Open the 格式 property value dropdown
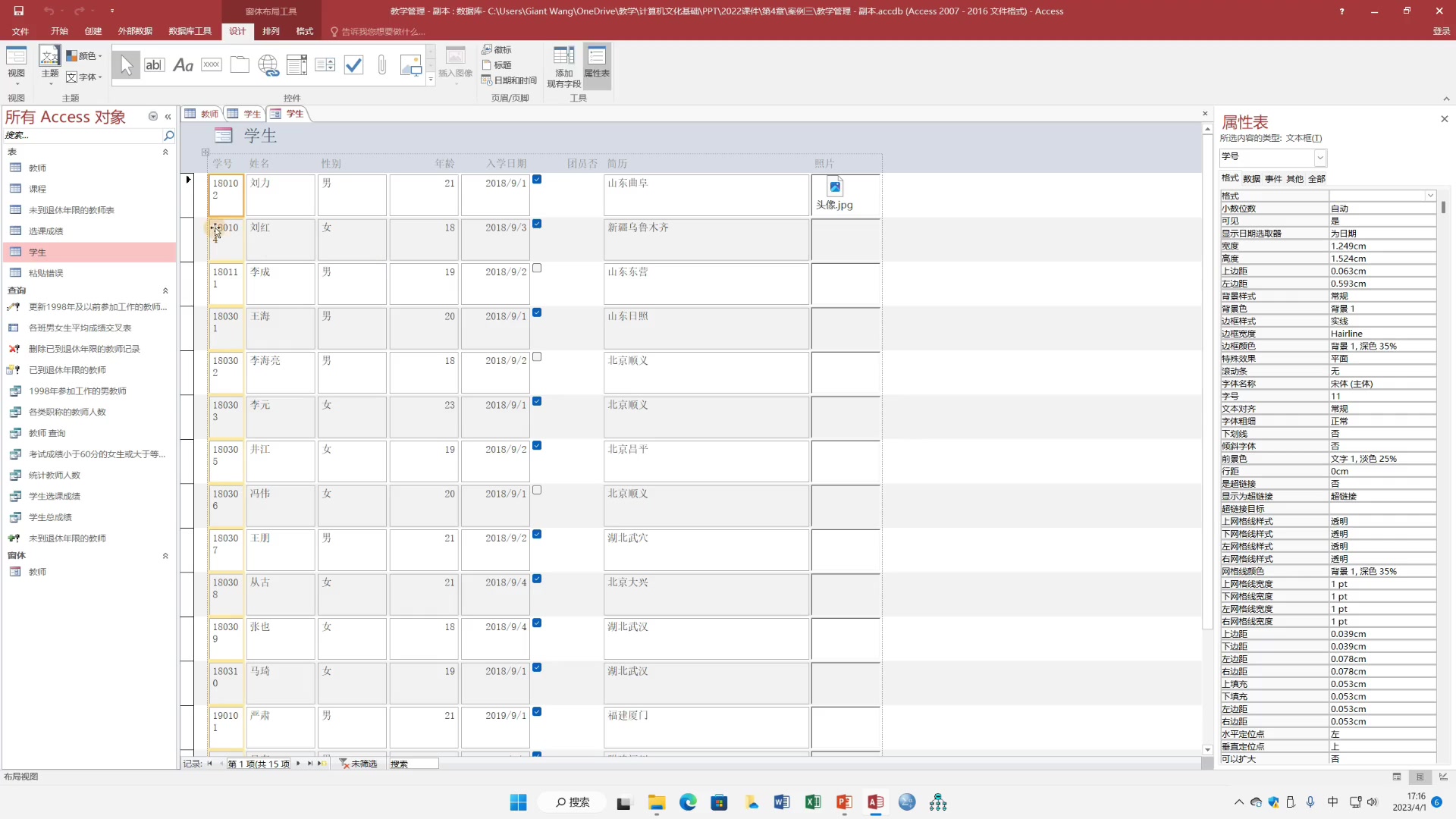The image size is (1456, 819). tap(1430, 196)
